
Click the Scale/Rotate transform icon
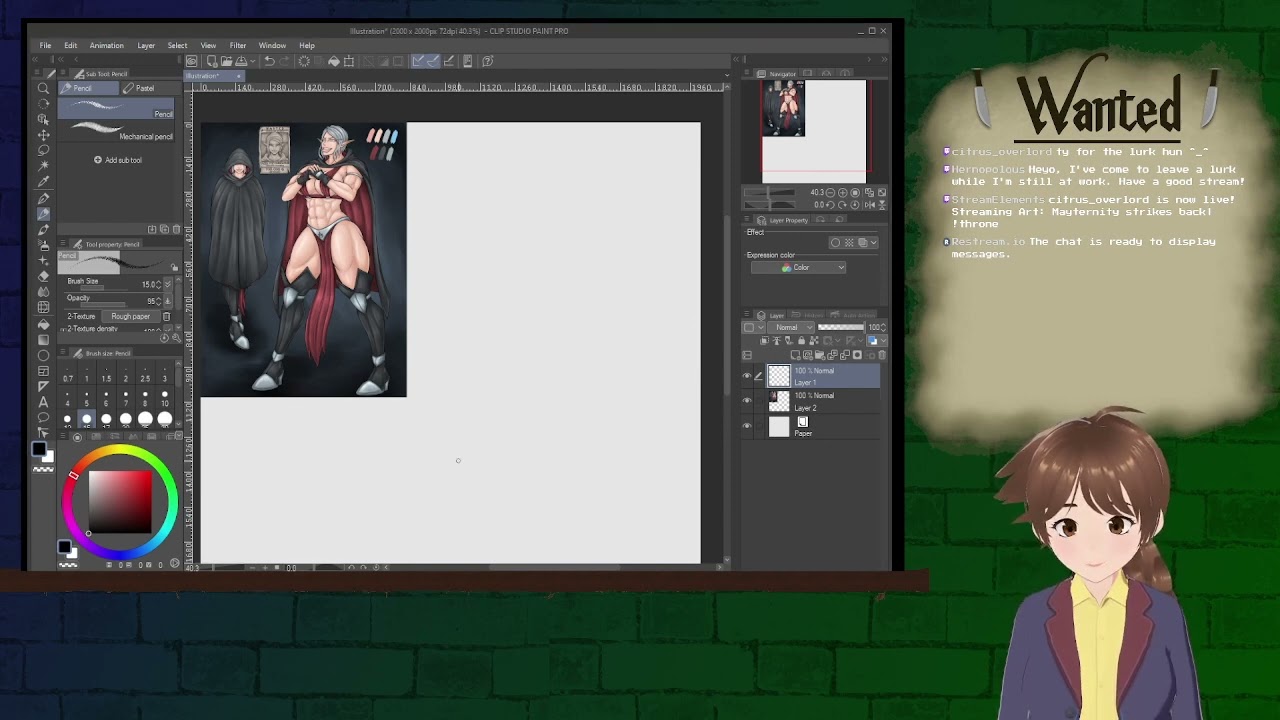coord(348,61)
